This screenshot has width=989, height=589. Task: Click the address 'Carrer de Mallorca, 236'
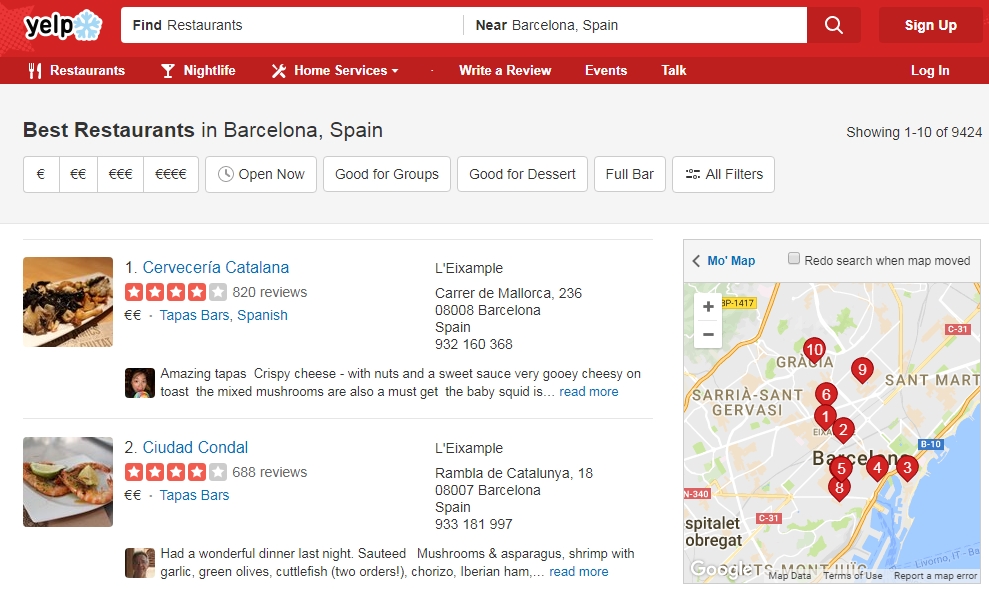pos(508,293)
